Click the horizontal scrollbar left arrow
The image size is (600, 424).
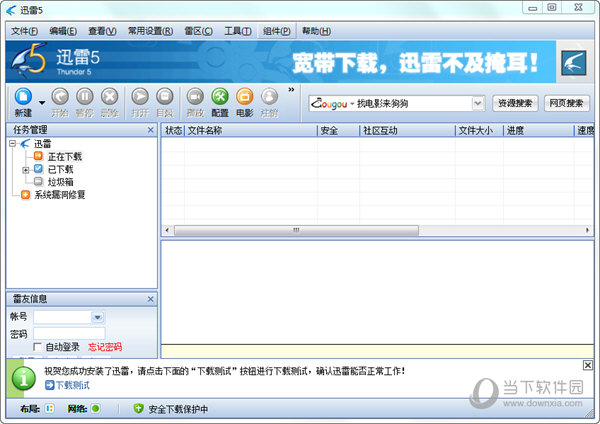tap(167, 230)
